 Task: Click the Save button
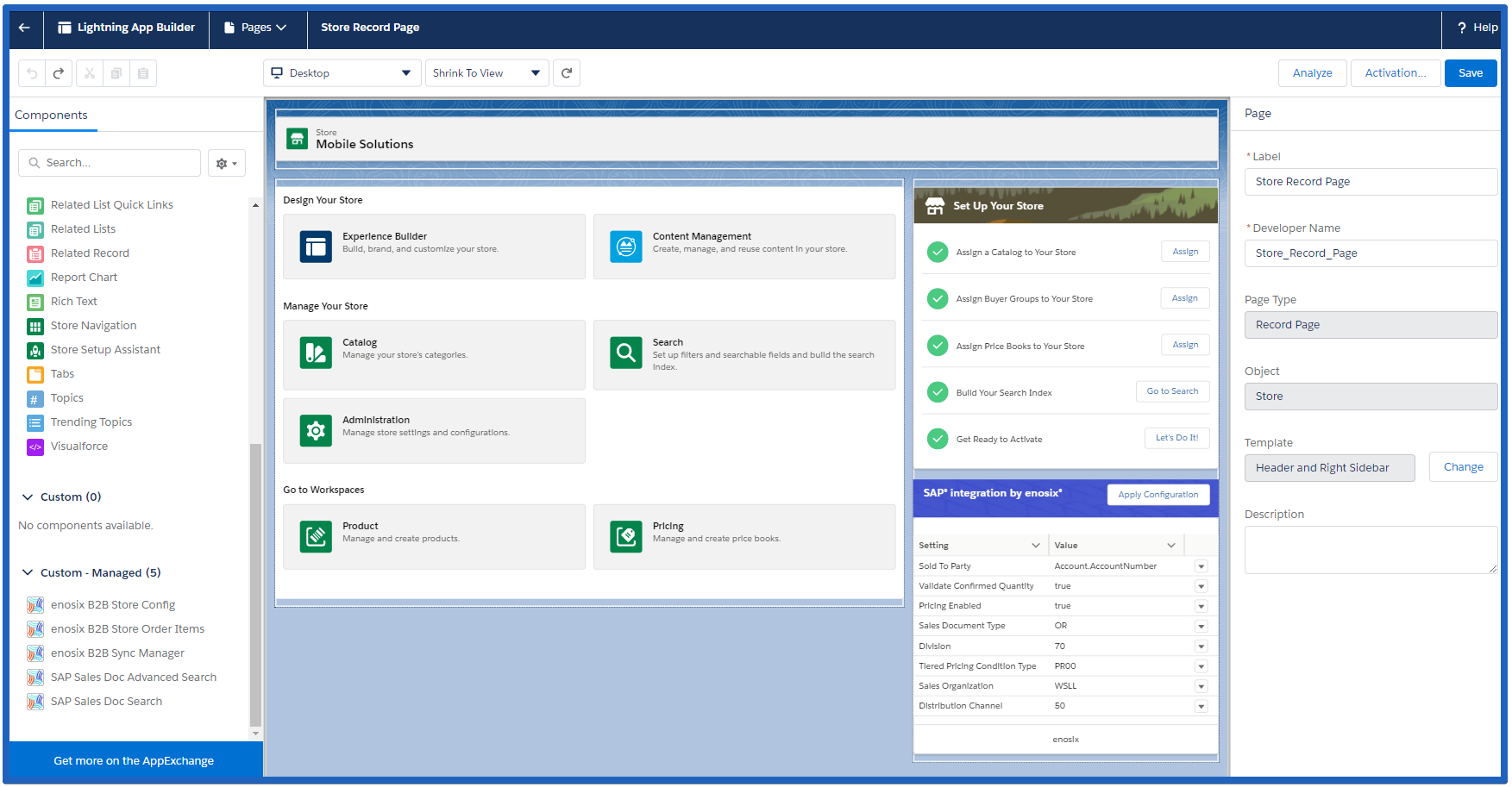[1470, 72]
